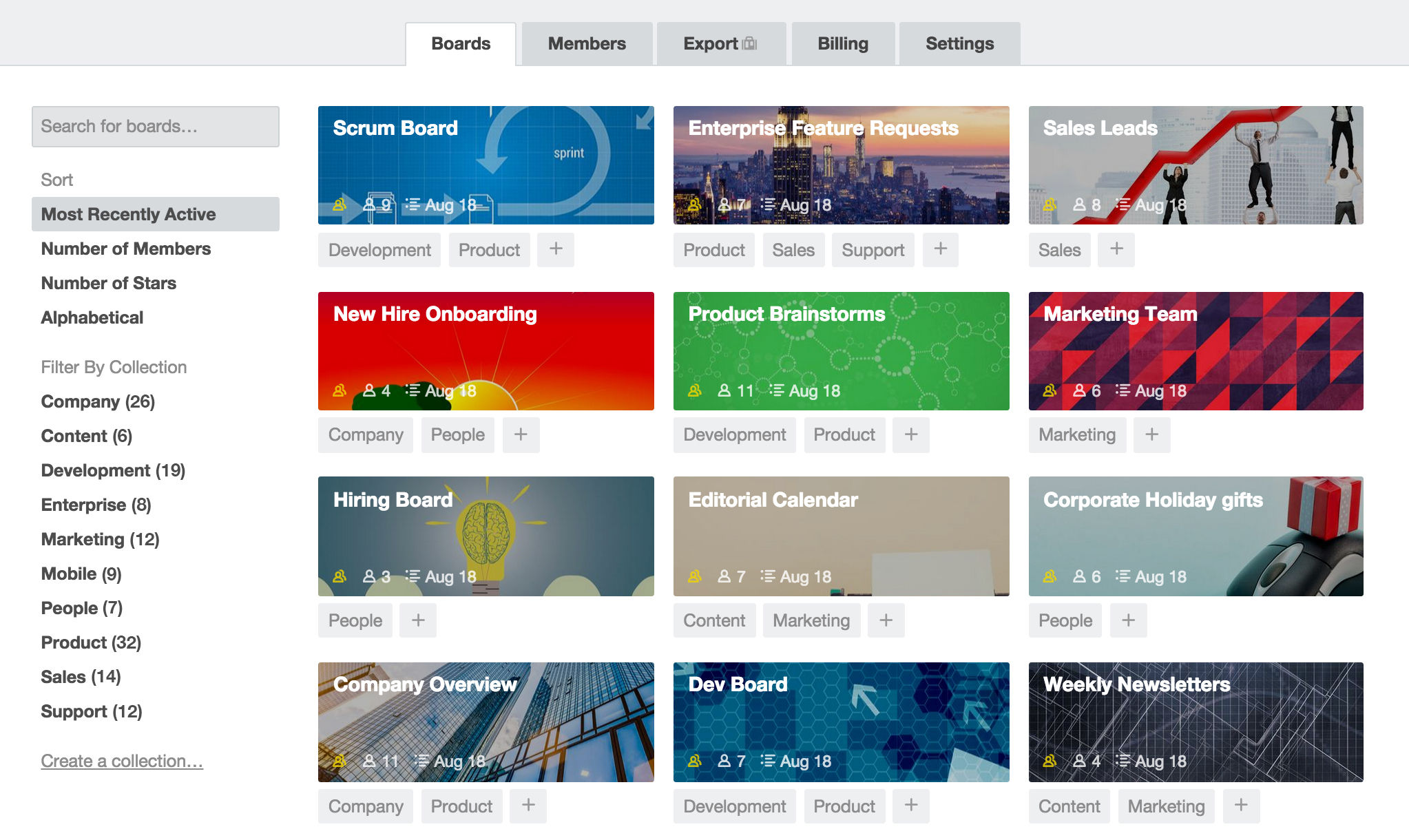
Task: Add collection to Hiring Board via plus icon
Action: point(418,620)
